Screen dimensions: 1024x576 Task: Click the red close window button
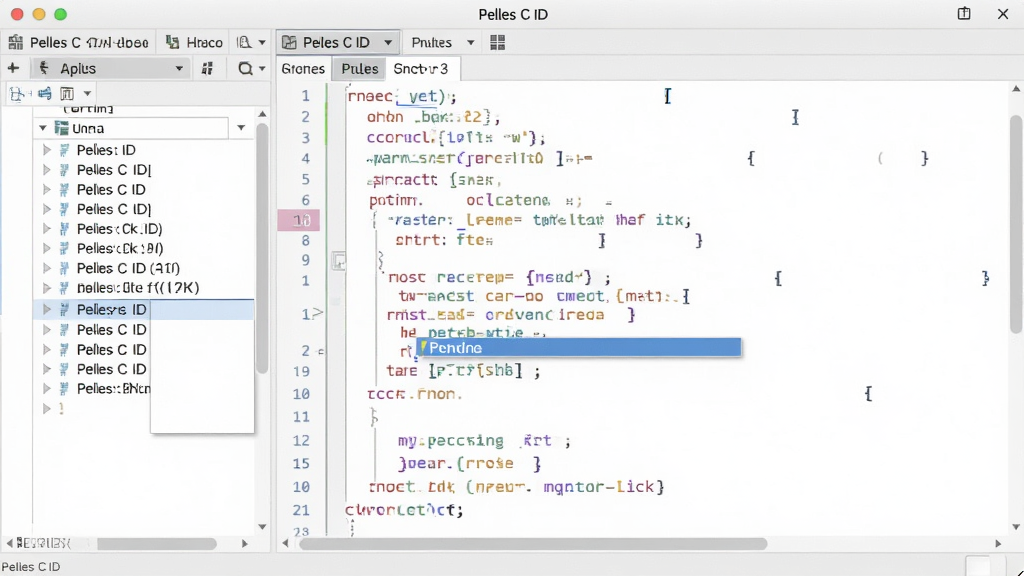[18, 14]
